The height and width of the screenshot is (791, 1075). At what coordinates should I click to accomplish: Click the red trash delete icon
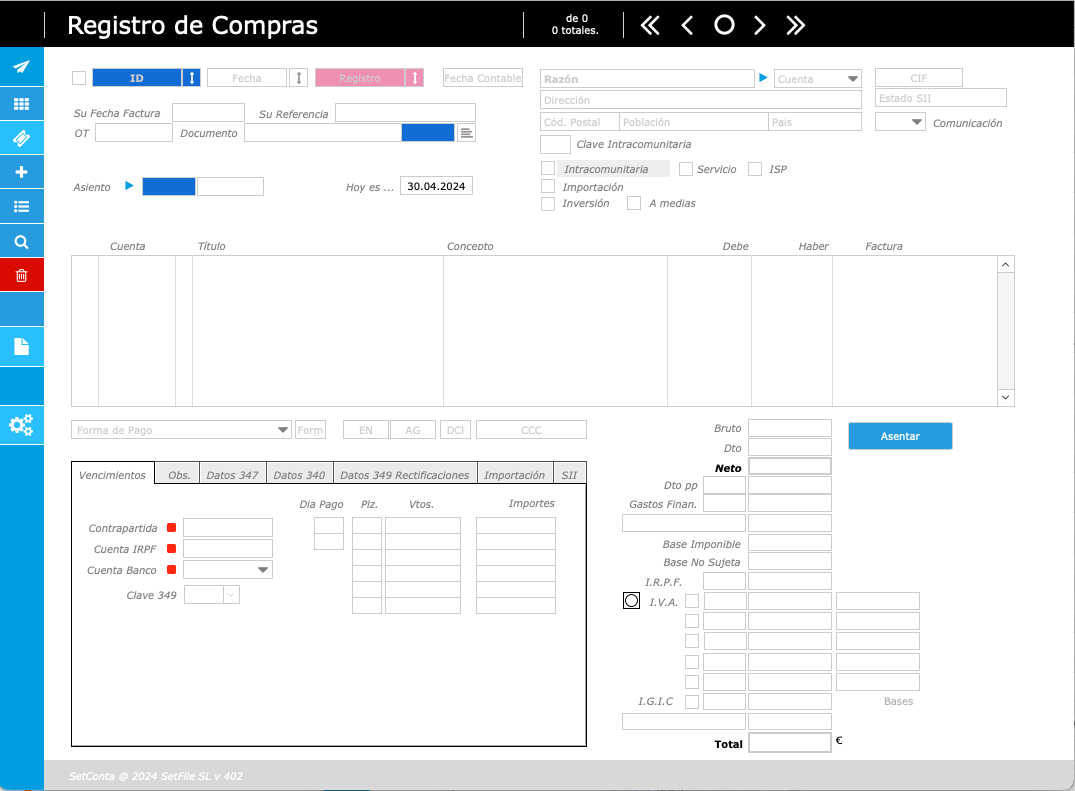(21, 275)
